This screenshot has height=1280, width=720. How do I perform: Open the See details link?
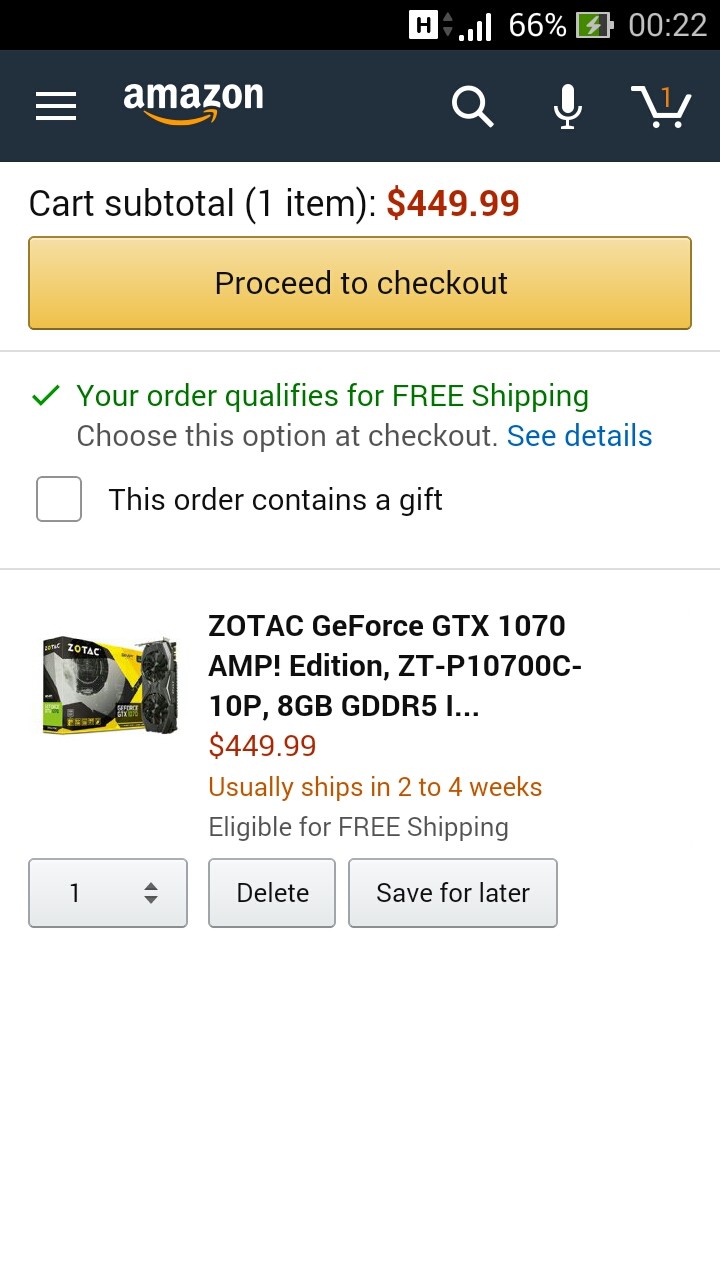pos(580,436)
